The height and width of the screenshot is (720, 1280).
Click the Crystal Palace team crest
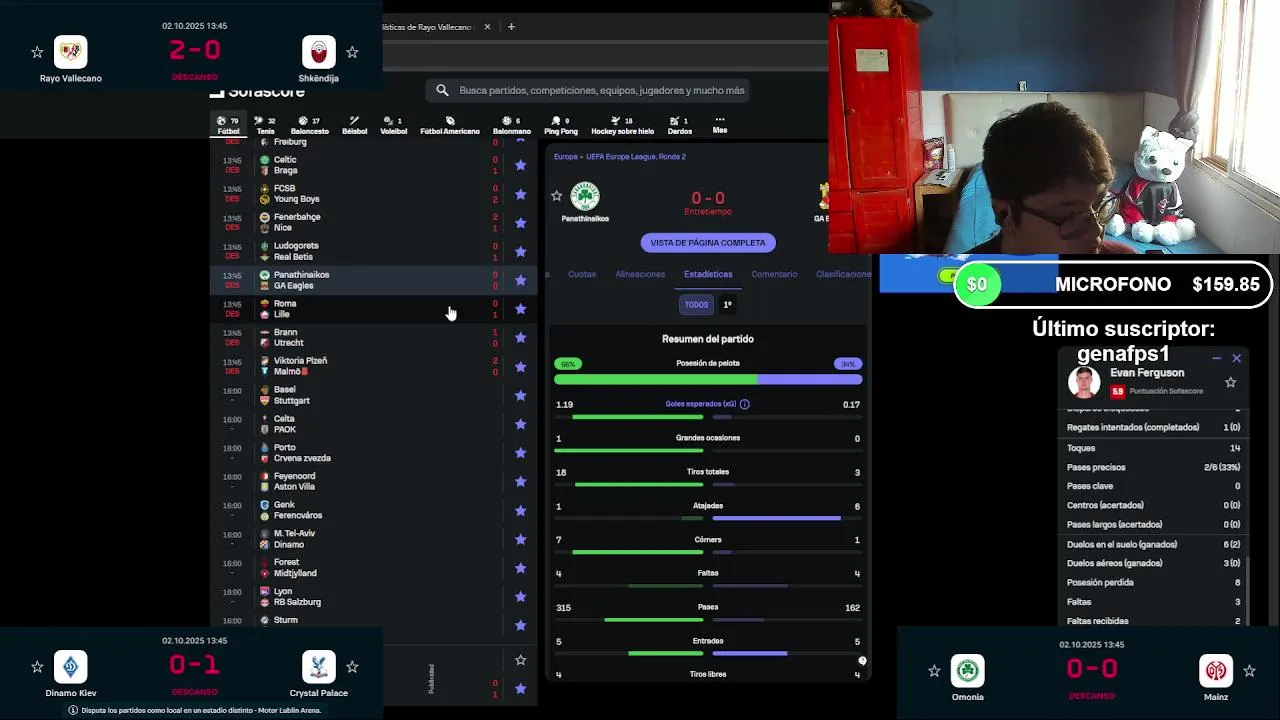(x=318, y=666)
